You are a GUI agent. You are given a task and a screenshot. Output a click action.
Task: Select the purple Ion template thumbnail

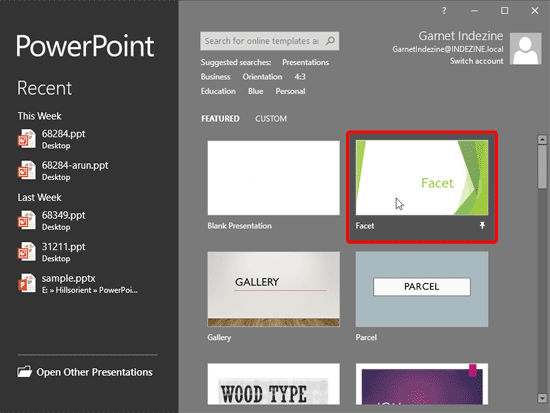coord(422,384)
